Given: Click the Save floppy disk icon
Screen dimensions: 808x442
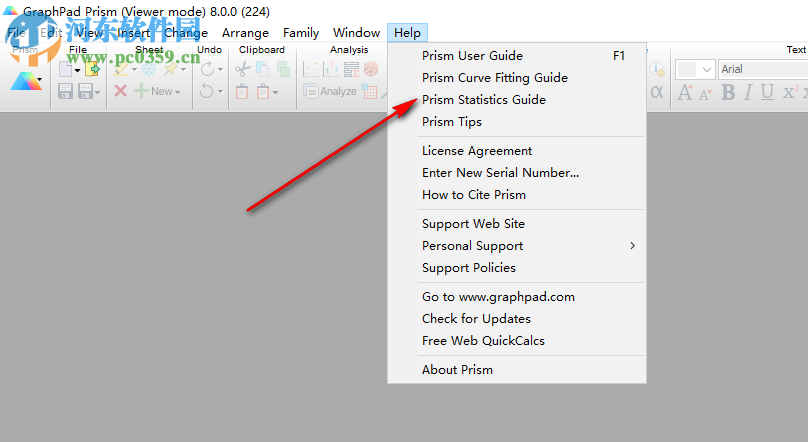Looking at the screenshot, I should [x=65, y=91].
